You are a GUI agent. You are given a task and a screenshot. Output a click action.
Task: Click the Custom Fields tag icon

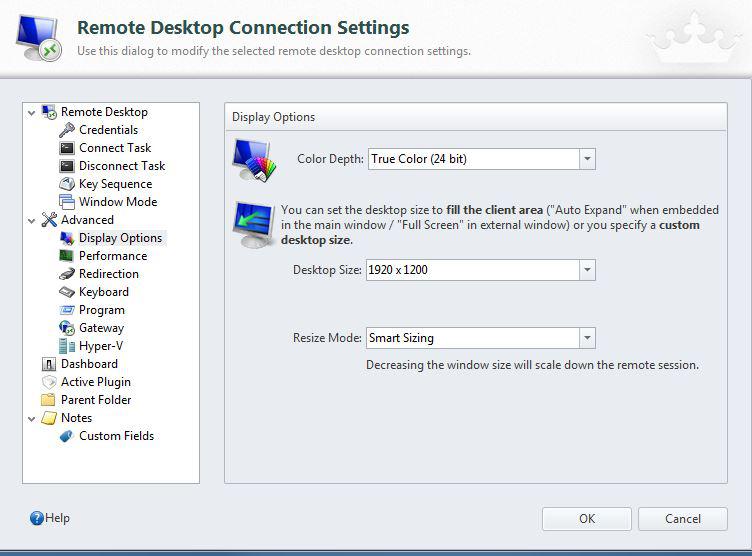(x=67, y=436)
